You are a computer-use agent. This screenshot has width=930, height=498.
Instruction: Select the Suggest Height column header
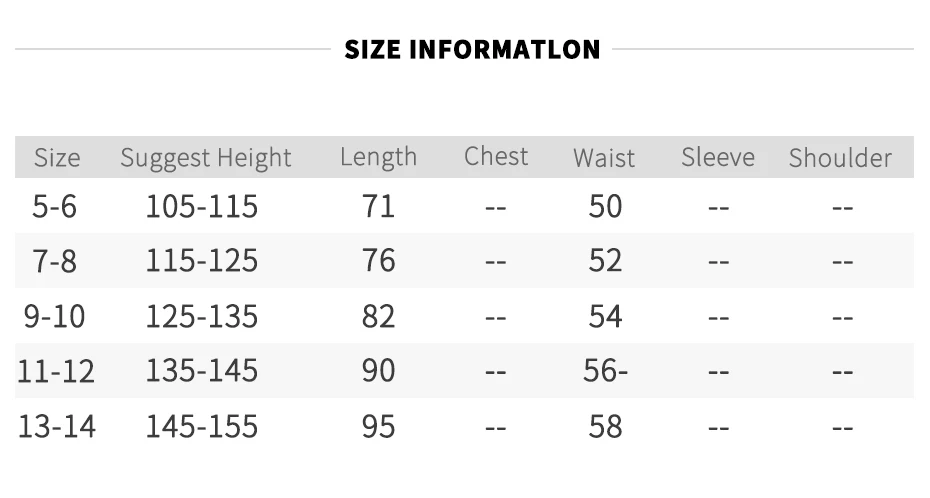tap(206, 158)
